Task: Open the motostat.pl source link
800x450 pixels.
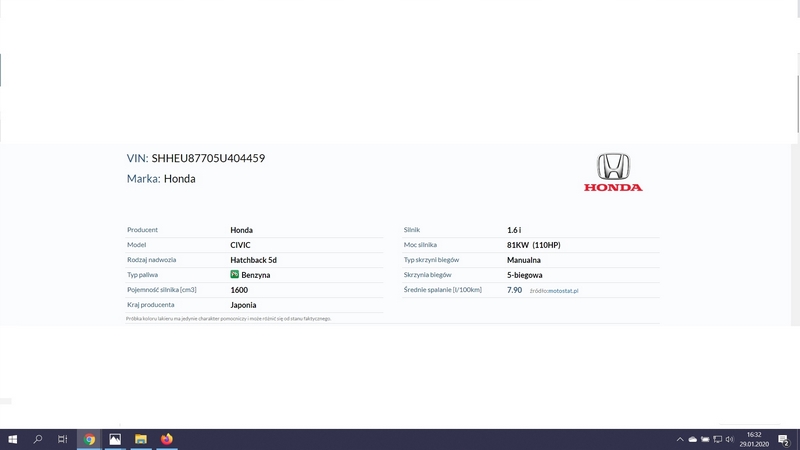Action: [563, 291]
